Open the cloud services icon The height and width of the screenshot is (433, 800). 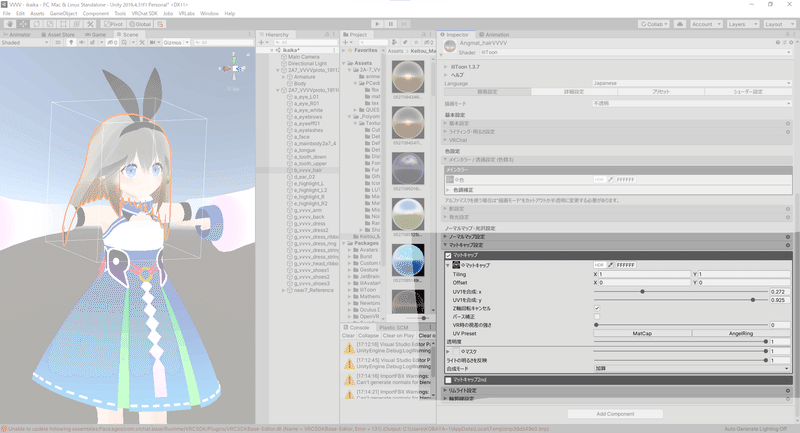point(680,24)
